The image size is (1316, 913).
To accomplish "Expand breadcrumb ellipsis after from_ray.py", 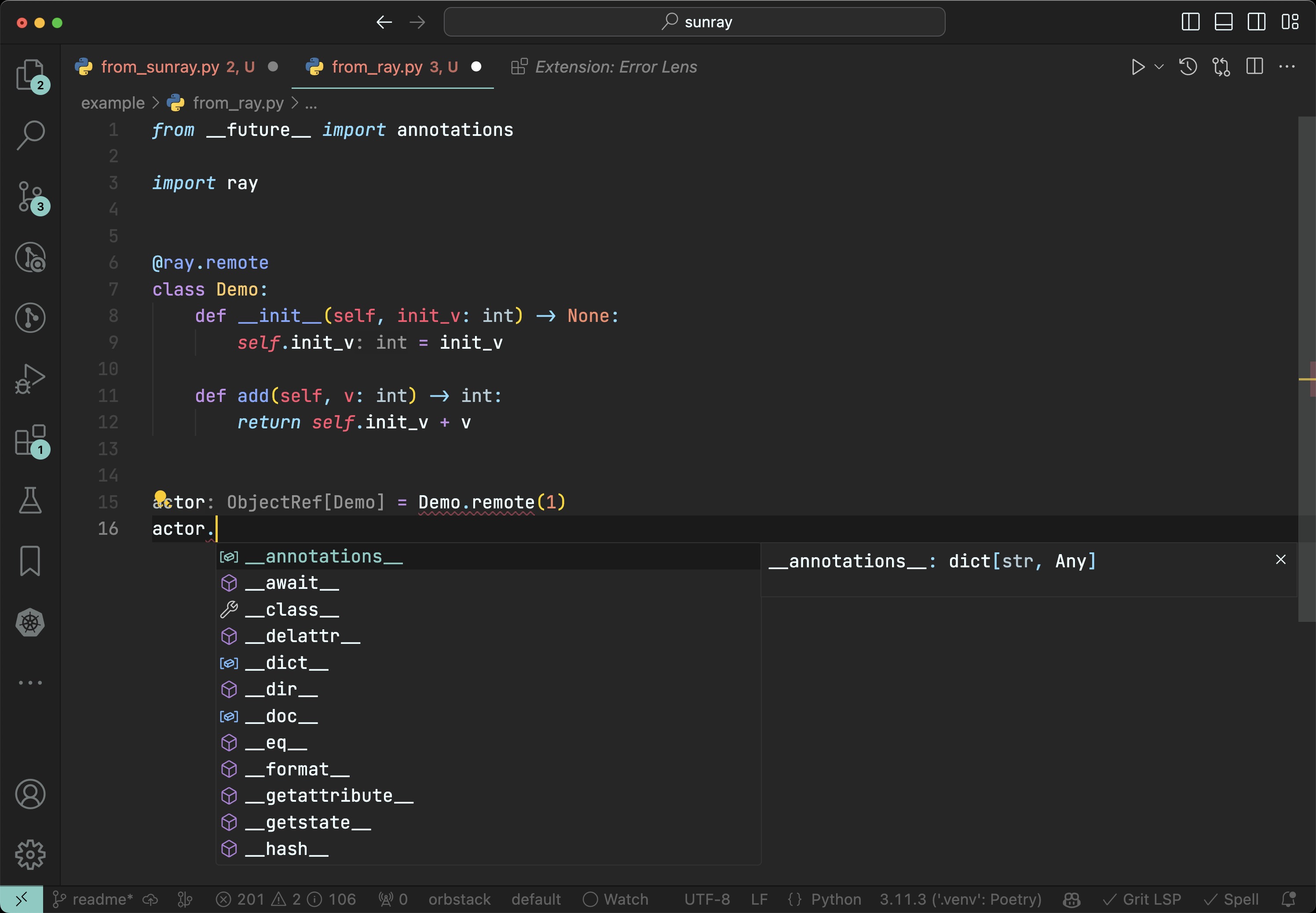I will [311, 103].
